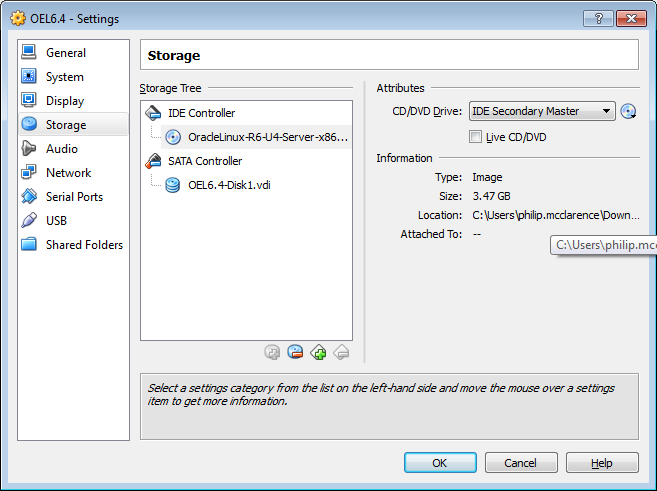Click the Cancel button
The width and height of the screenshot is (657, 491).
coord(521,463)
